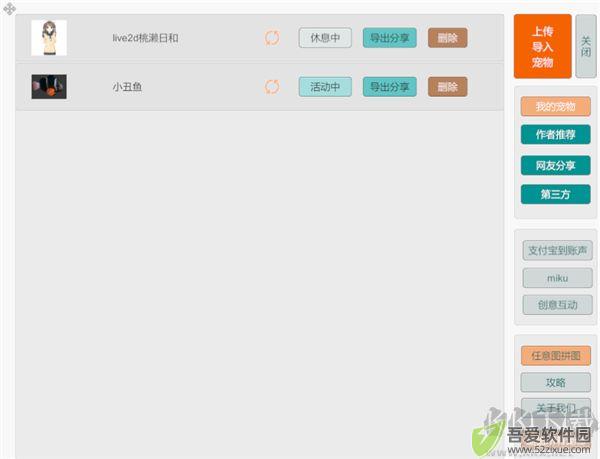The image size is (600, 459).
Task: Refresh the live2d桃濑日和 pet
Action: tap(272, 38)
